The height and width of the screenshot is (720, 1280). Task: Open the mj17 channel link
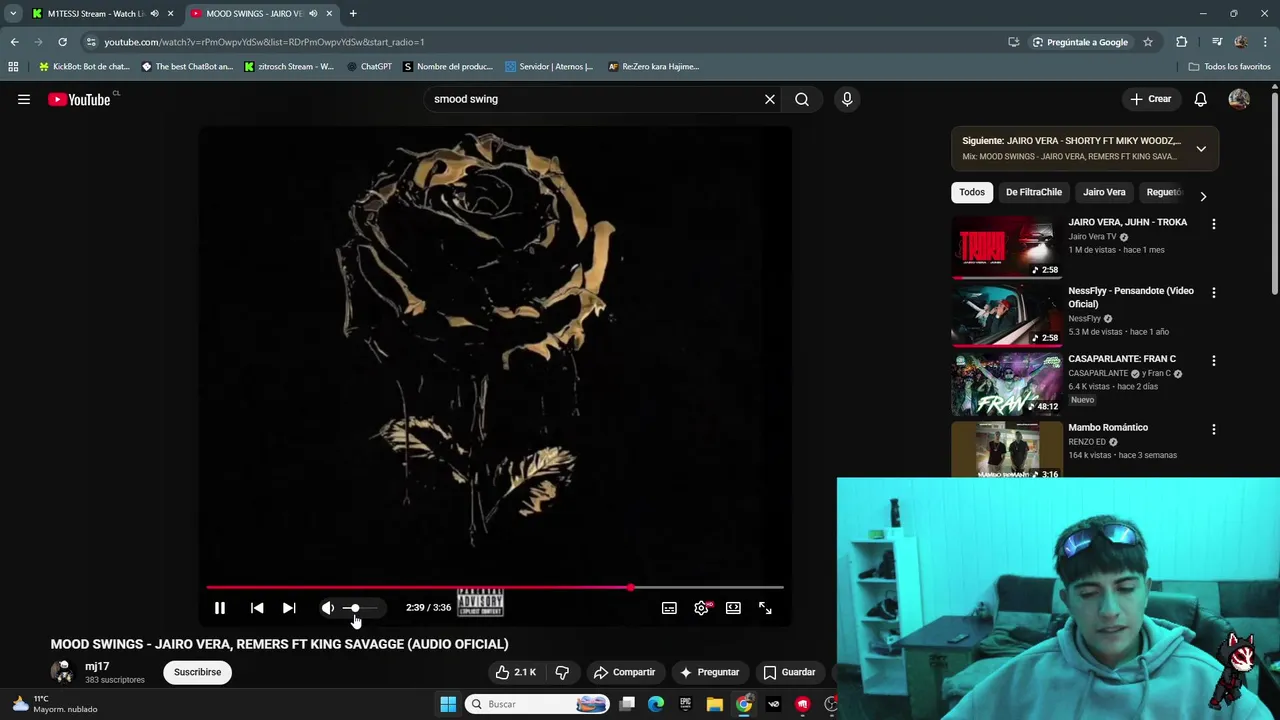pyautogui.click(x=97, y=666)
